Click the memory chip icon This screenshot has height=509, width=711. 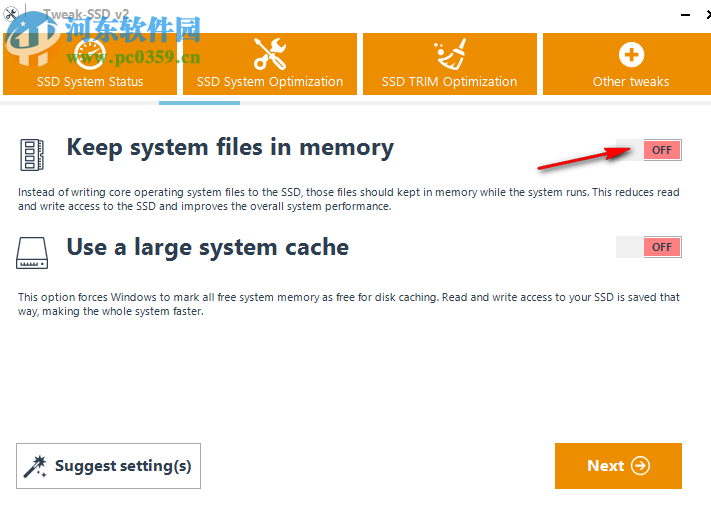coord(32,155)
